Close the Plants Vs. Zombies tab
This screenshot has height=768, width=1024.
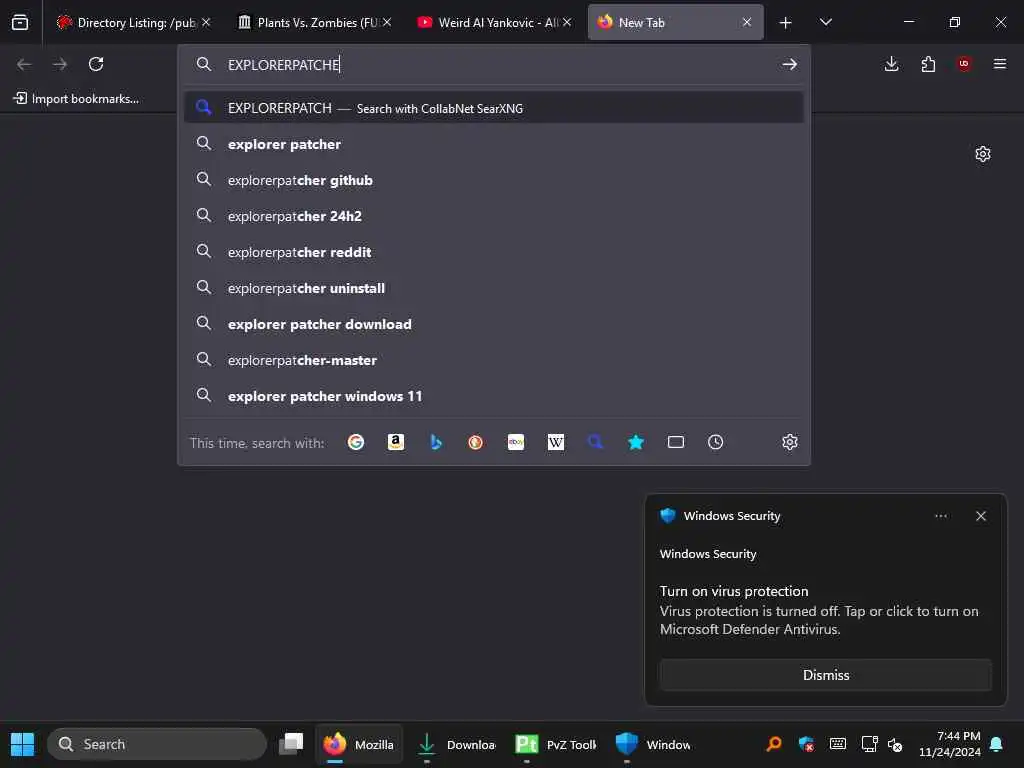[387, 22]
